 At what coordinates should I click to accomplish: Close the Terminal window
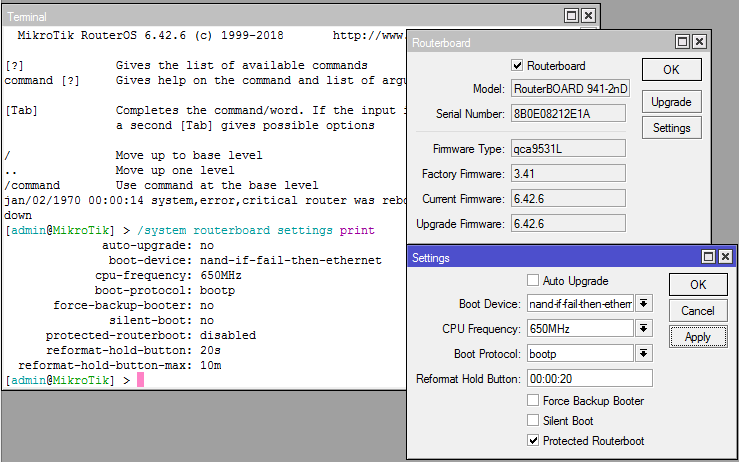click(x=588, y=16)
